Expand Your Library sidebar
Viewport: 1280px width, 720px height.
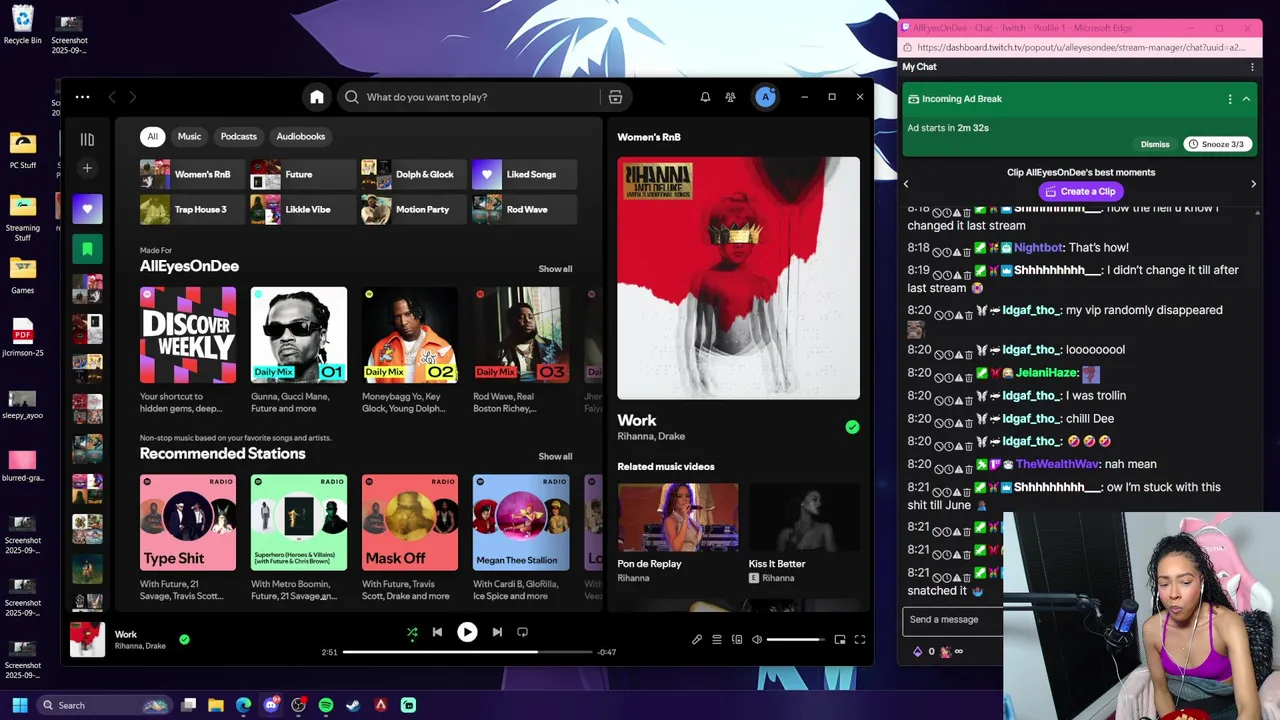click(x=87, y=140)
